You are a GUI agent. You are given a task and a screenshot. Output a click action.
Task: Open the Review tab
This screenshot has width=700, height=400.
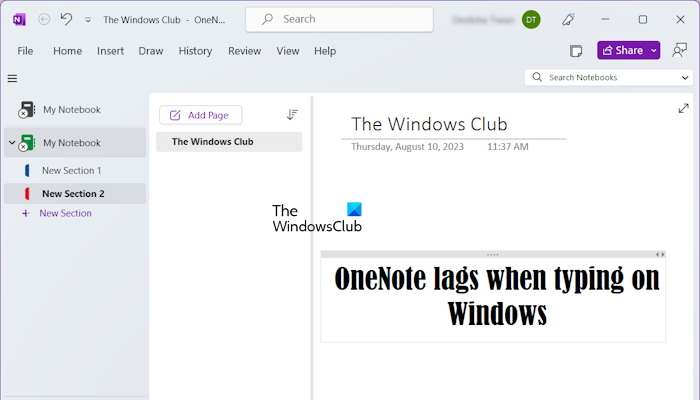tap(245, 51)
